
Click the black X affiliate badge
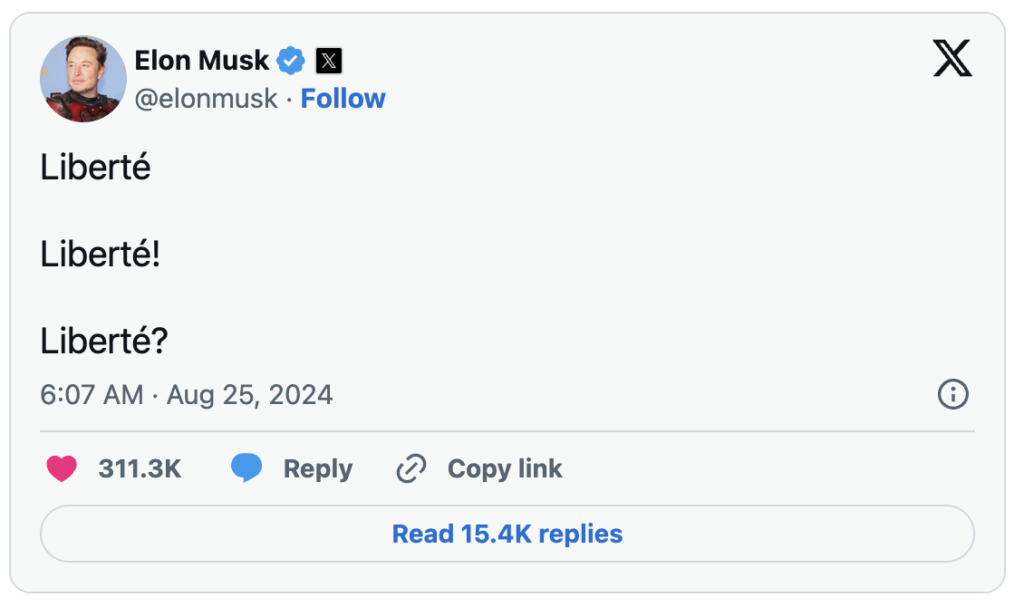tap(329, 61)
